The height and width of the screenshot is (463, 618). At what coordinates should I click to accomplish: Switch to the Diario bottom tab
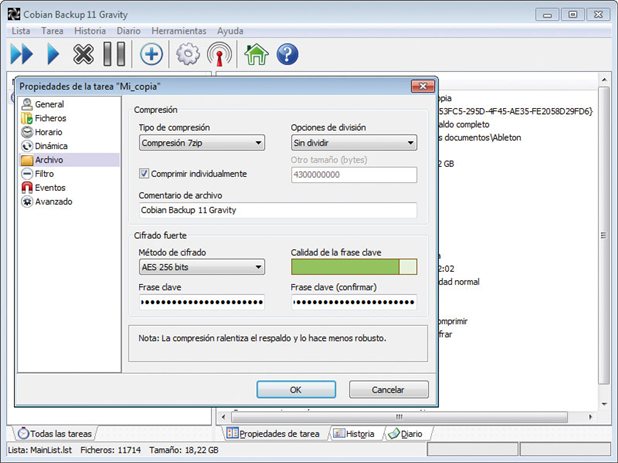coord(405,433)
